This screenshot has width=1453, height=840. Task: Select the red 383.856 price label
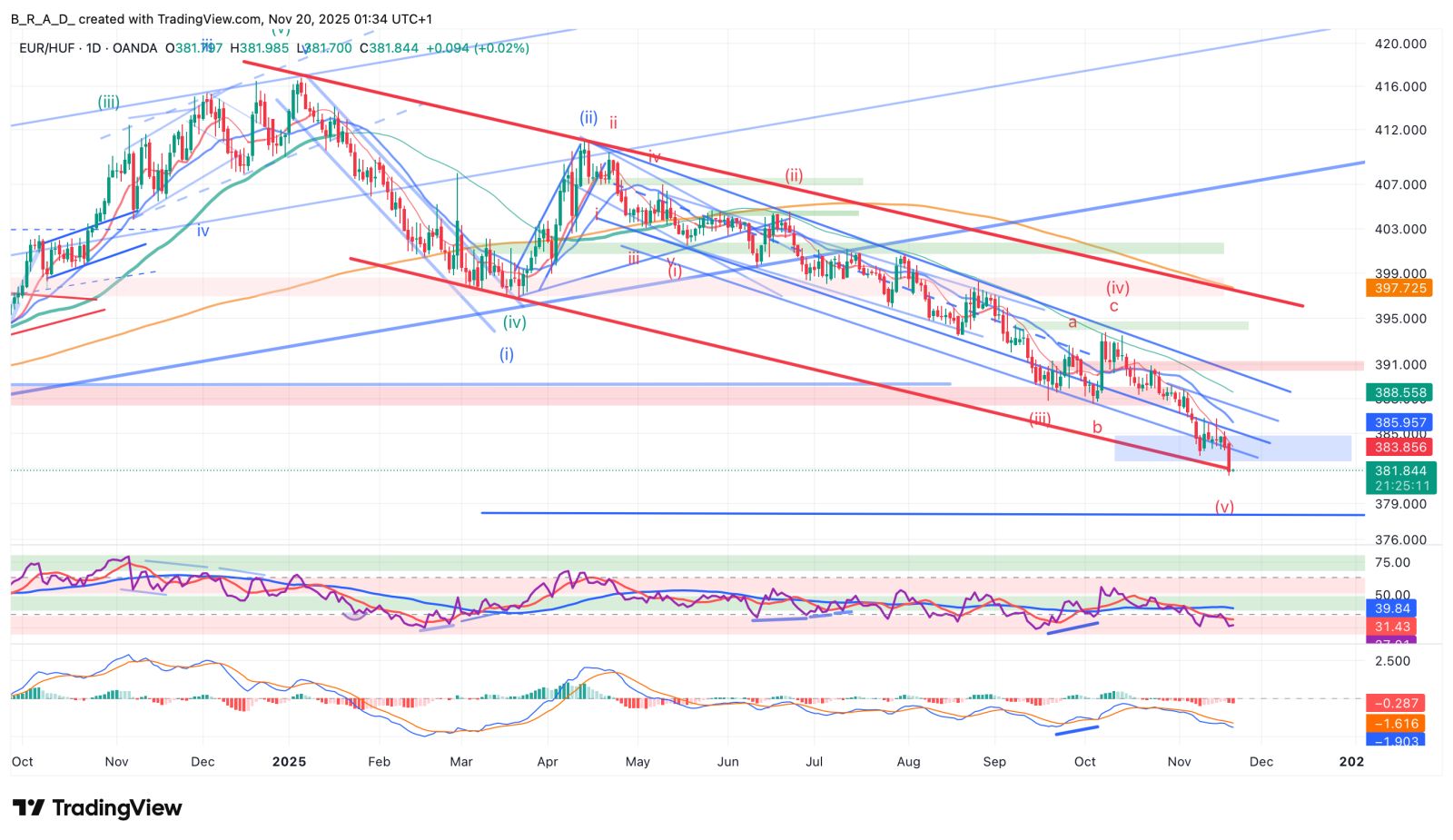point(1400,447)
